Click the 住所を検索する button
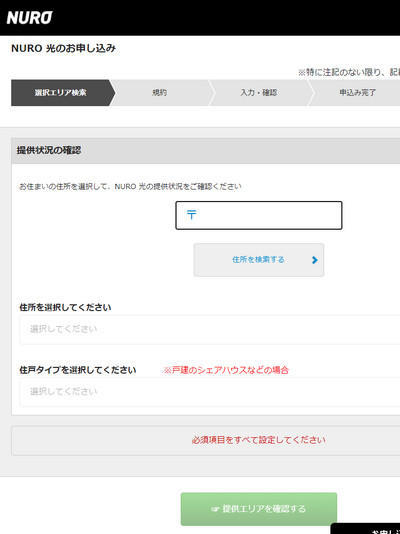Viewport: 400px width, 534px height. [x=259, y=260]
